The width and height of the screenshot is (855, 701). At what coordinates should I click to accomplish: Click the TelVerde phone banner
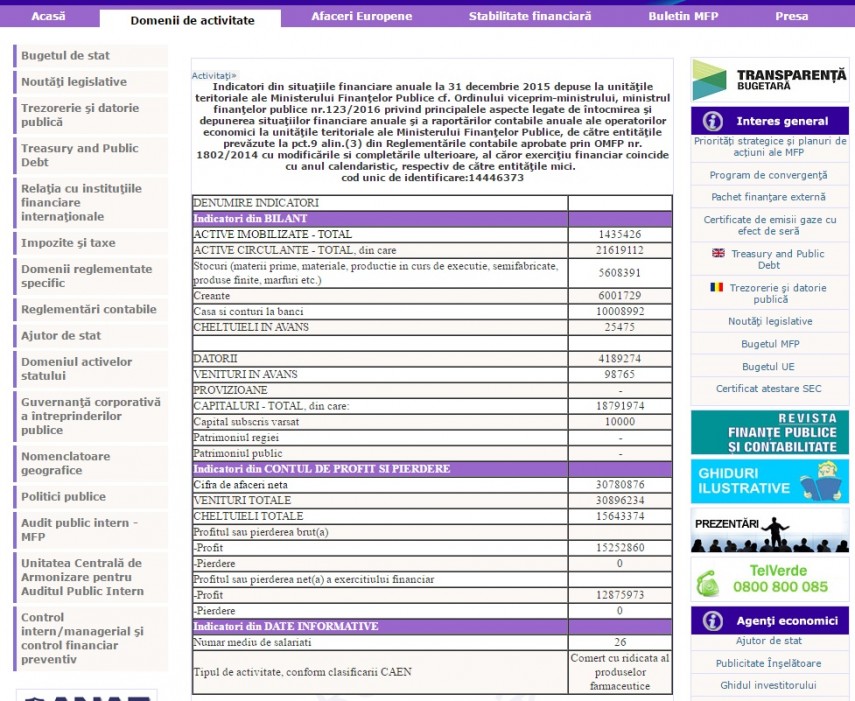point(769,579)
